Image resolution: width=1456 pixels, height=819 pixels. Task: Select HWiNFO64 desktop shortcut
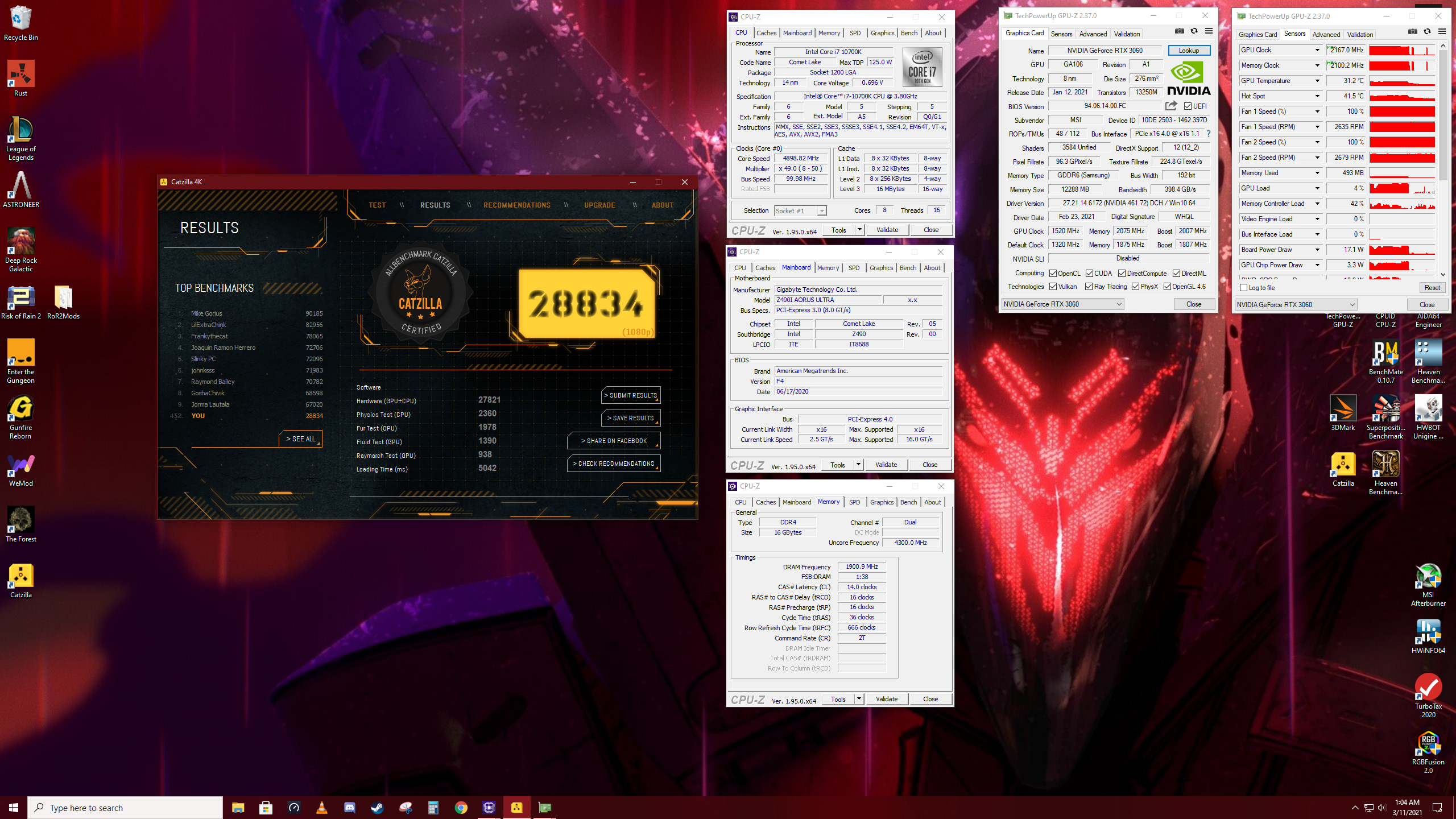point(1429,636)
